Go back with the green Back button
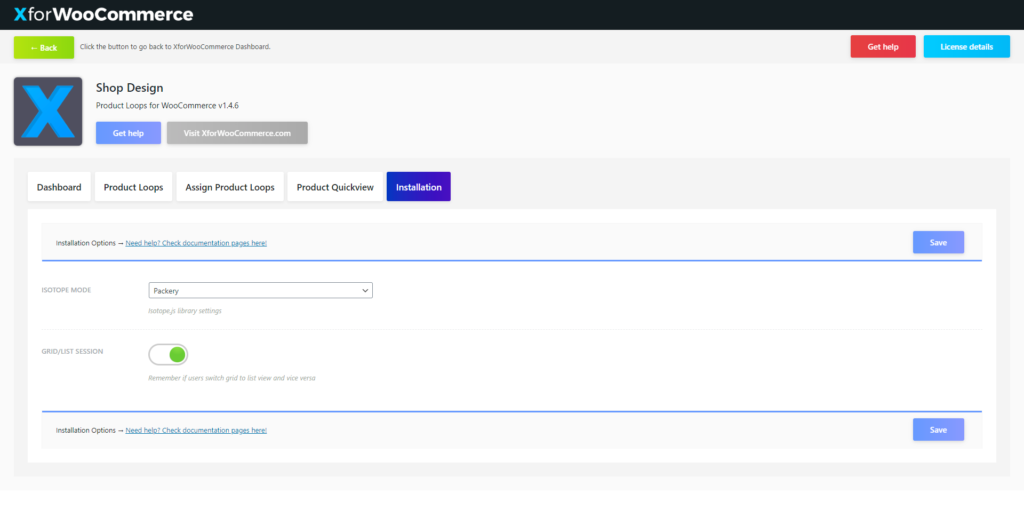 click(x=44, y=48)
